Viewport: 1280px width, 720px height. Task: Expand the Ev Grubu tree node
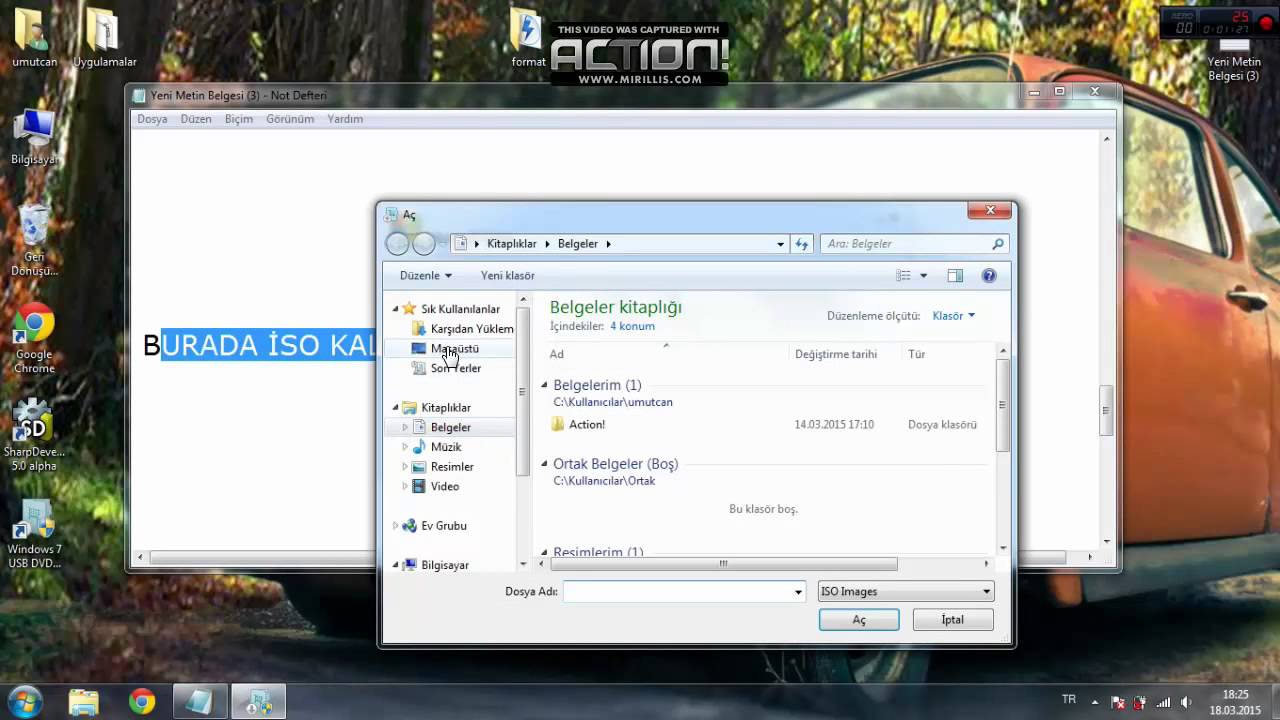coord(396,526)
